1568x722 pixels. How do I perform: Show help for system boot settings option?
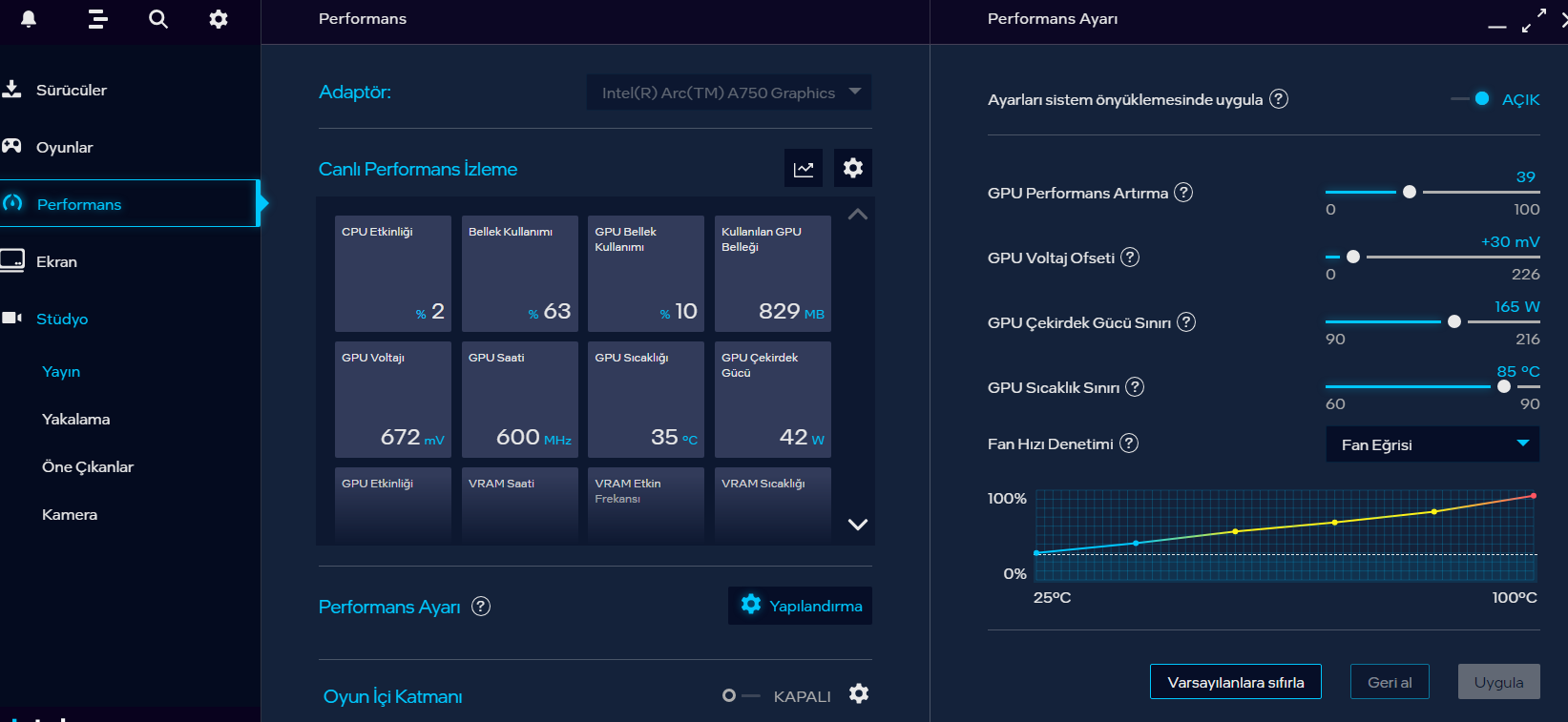coord(1279,99)
